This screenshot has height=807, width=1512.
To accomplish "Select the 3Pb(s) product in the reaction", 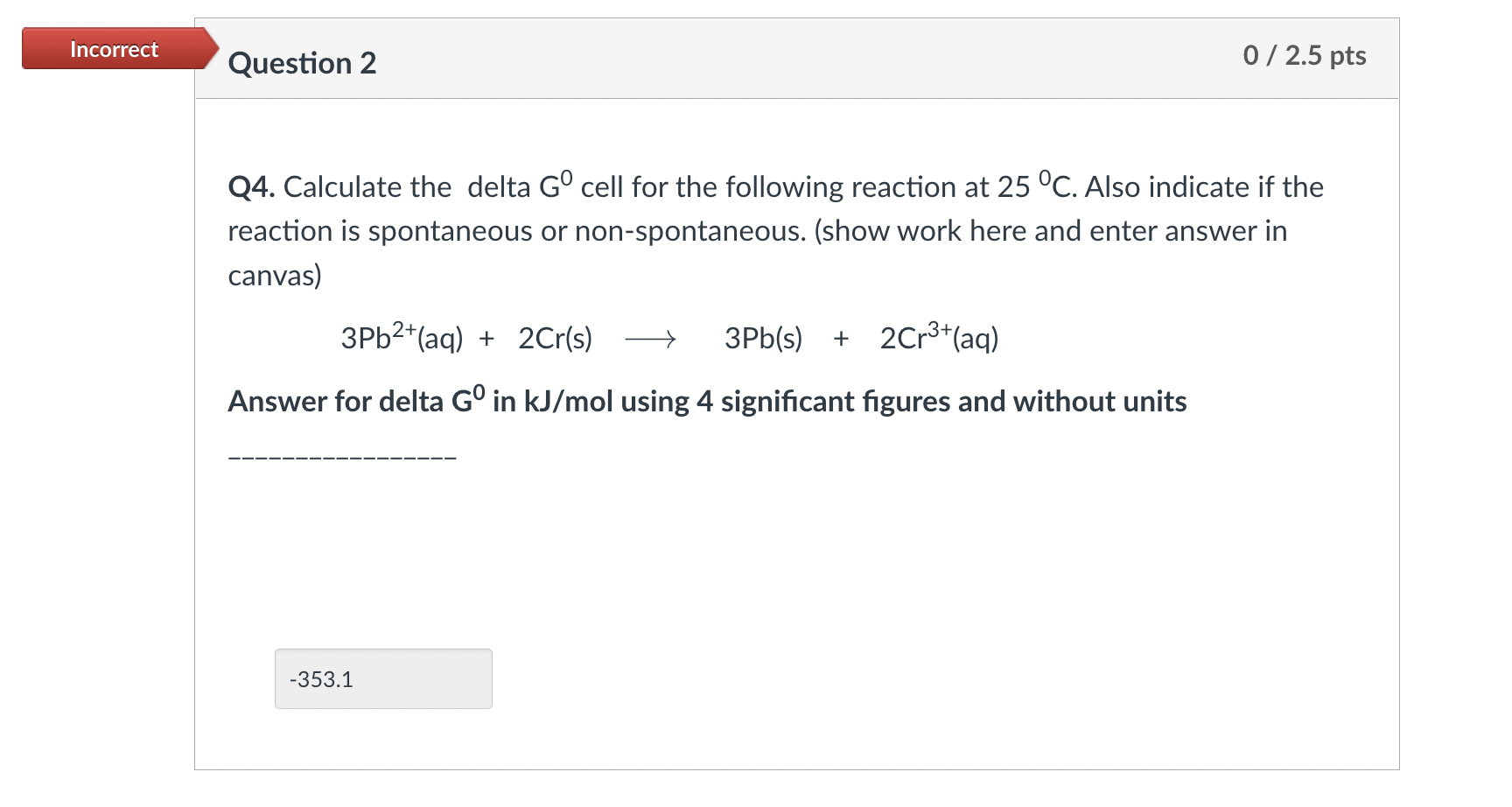I will [x=763, y=339].
